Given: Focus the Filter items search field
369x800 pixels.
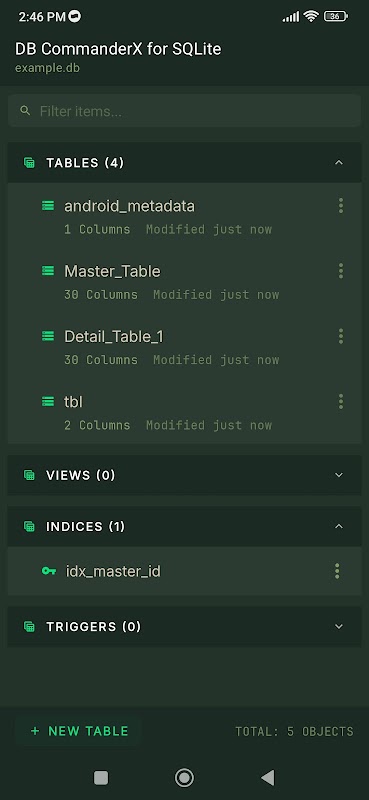Looking at the screenshot, I should pos(184,111).
